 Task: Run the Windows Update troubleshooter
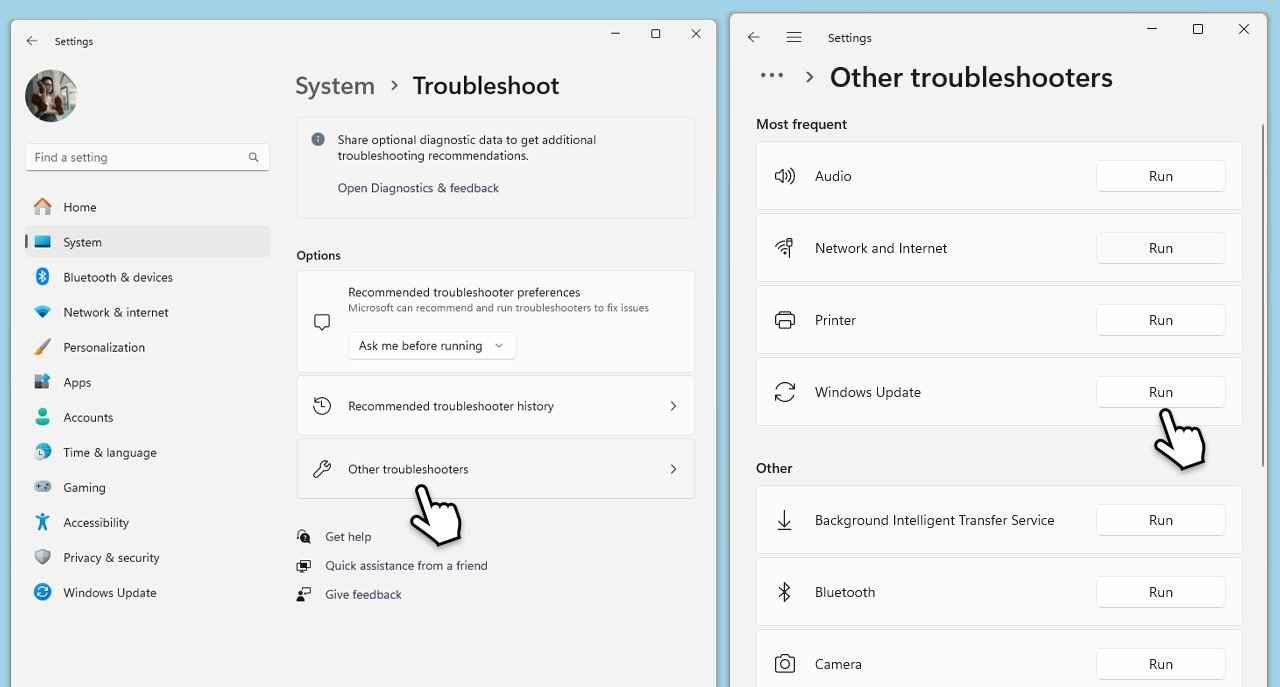click(1161, 392)
